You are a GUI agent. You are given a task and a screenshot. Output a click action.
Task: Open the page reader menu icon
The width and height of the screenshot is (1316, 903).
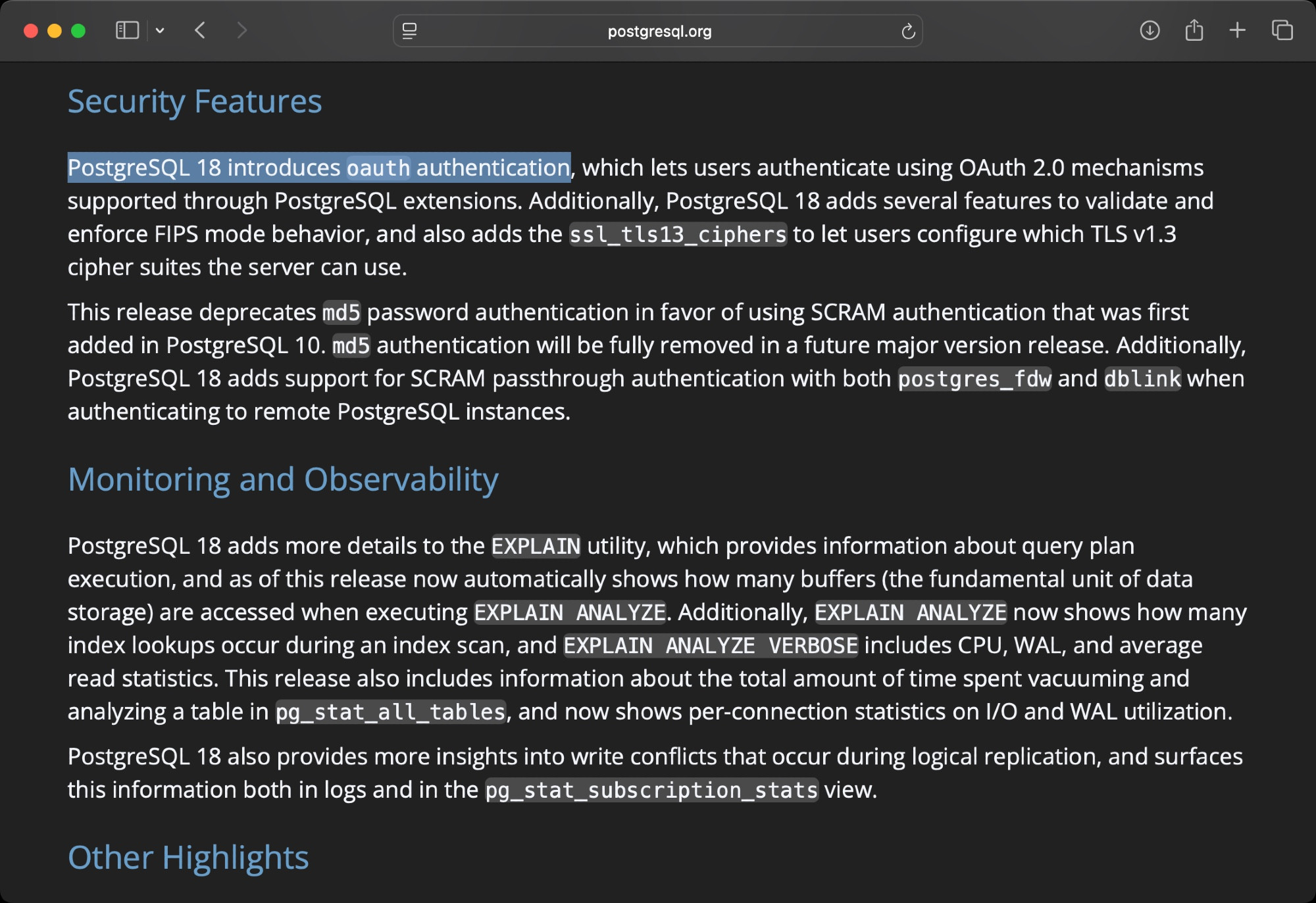point(409,31)
